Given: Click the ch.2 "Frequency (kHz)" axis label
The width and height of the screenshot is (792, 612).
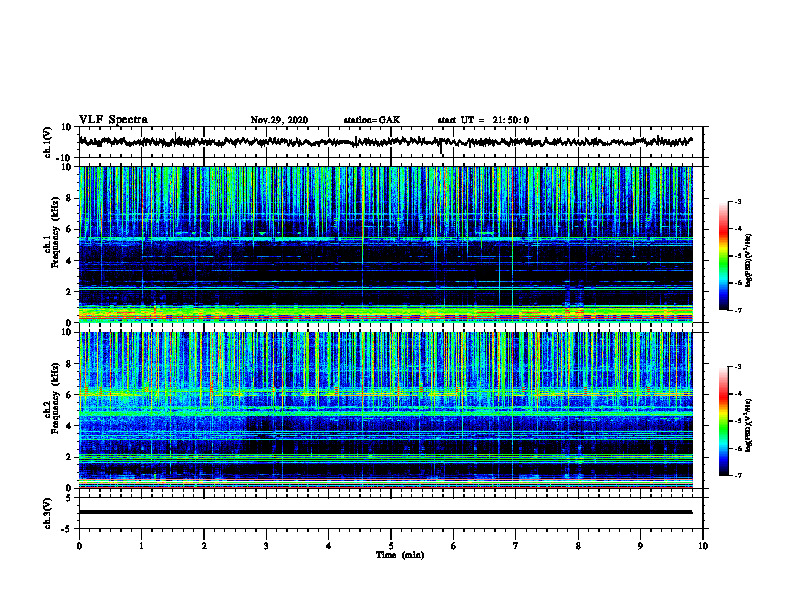Looking at the screenshot, I should tap(56, 398).
